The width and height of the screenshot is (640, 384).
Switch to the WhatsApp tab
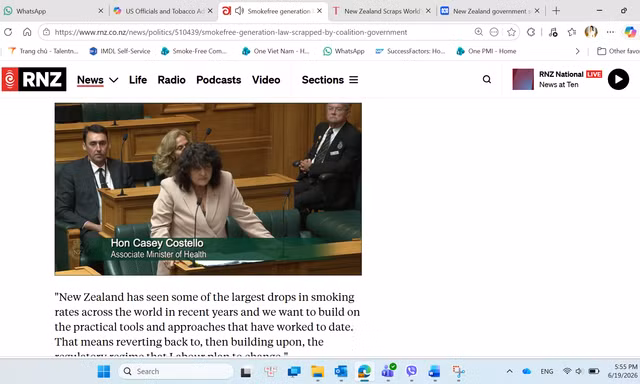(x=53, y=11)
